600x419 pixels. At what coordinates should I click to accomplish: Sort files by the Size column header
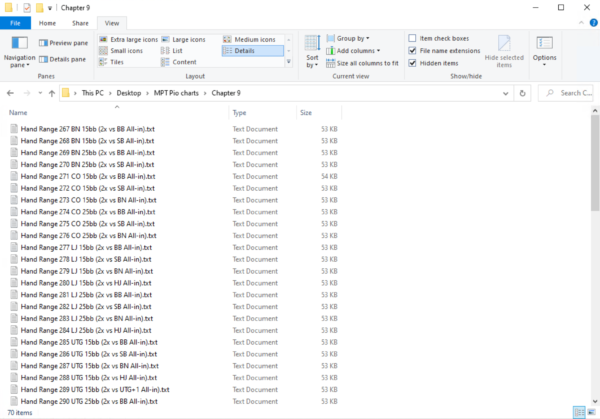pos(305,113)
